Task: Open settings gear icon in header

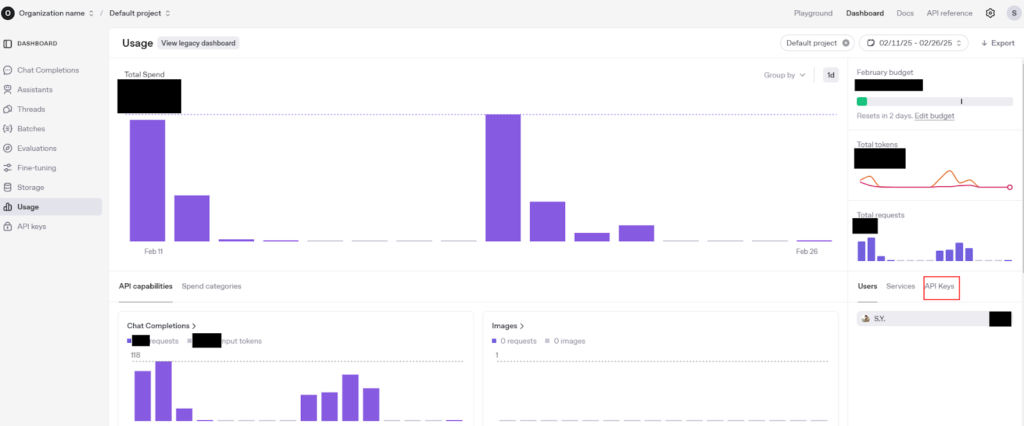Action: [990, 13]
